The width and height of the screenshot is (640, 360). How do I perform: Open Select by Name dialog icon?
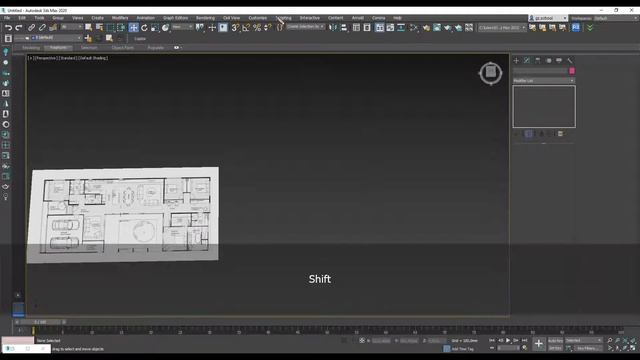(x=99, y=28)
